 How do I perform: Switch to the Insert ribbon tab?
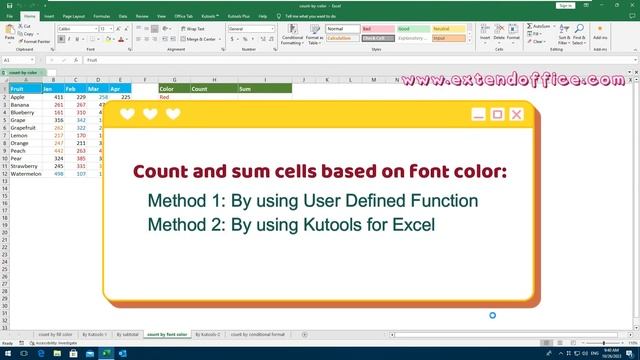(x=49, y=16)
